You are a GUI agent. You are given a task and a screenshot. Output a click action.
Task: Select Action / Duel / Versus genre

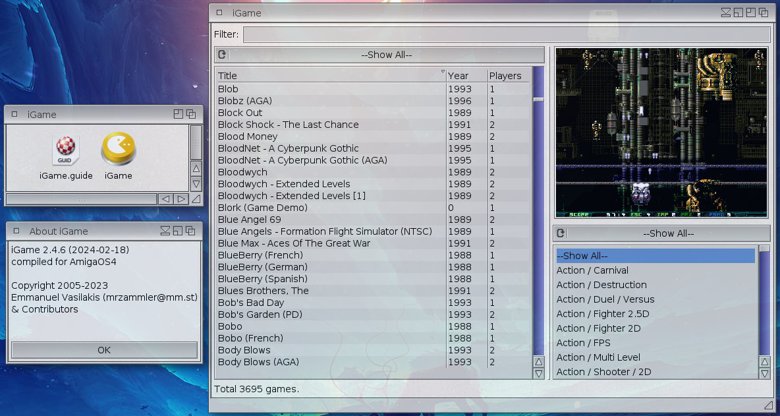pos(605,299)
